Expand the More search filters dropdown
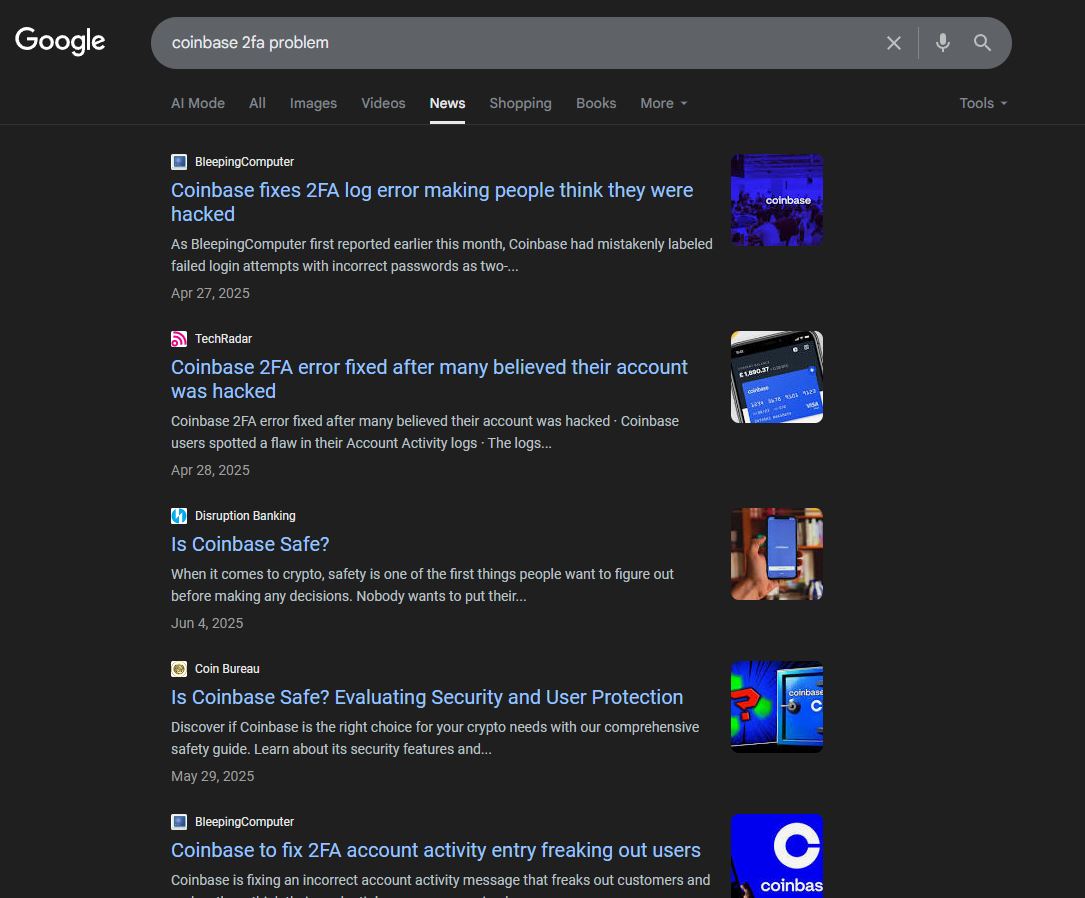Screen dimensions: 1085x898 663,103
